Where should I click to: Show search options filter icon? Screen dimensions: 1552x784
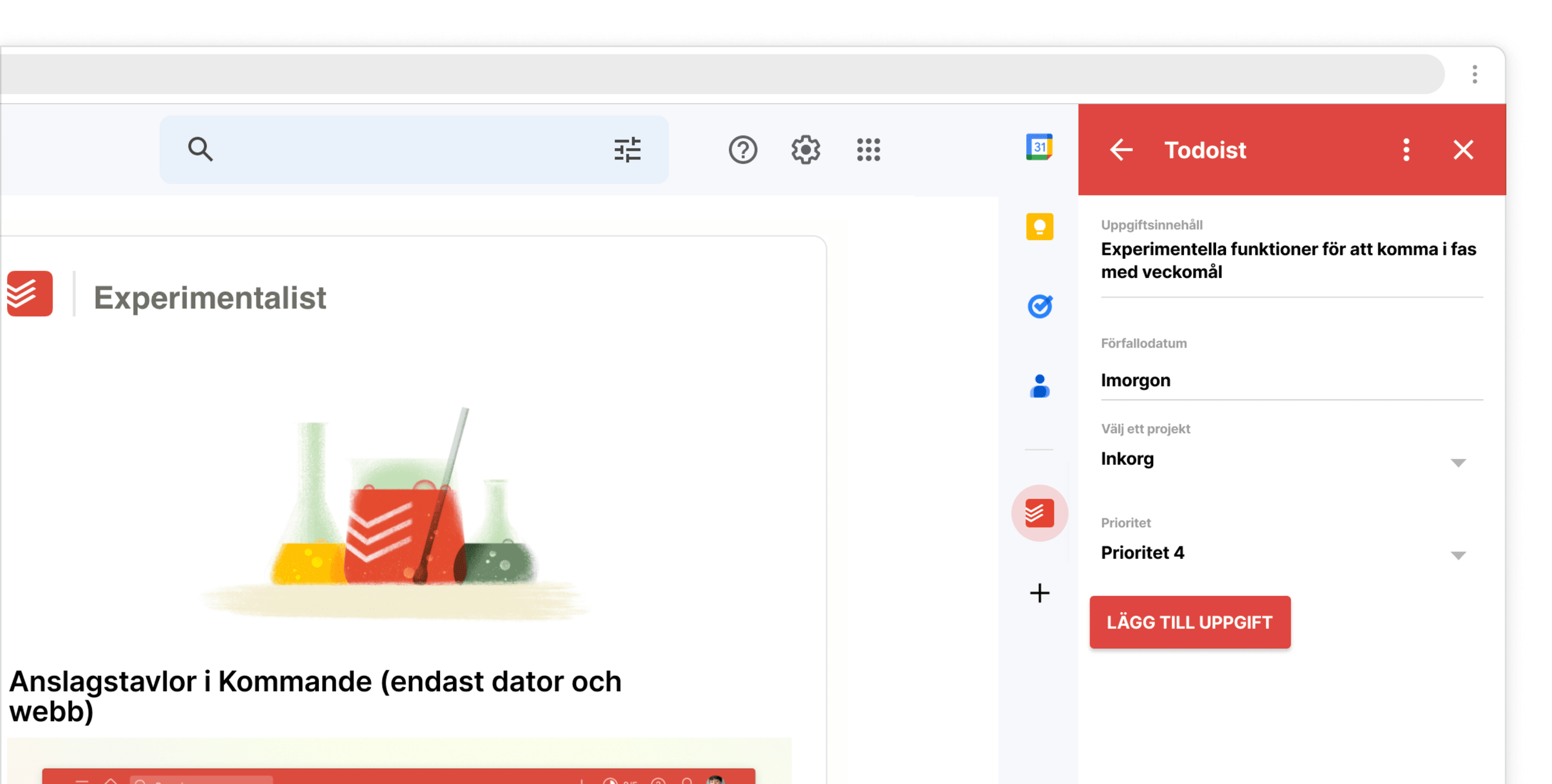click(x=627, y=150)
